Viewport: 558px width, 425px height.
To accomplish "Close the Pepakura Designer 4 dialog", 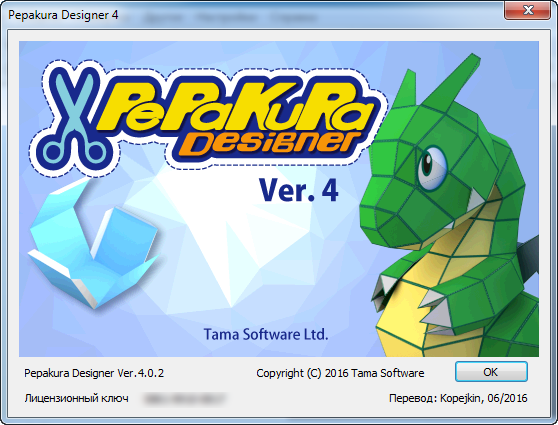I will point(528,10).
